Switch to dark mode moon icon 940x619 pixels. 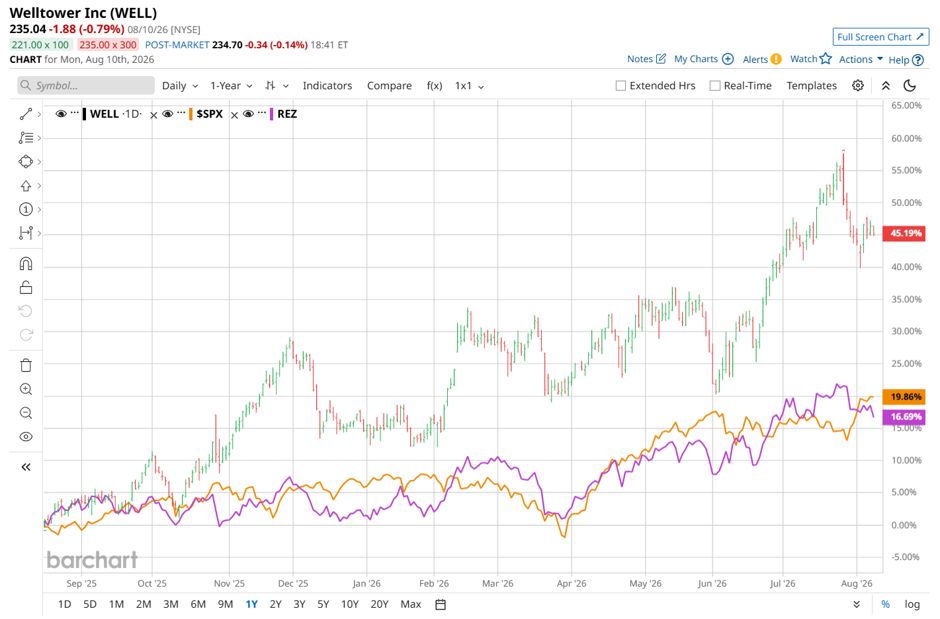tap(909, 86)
